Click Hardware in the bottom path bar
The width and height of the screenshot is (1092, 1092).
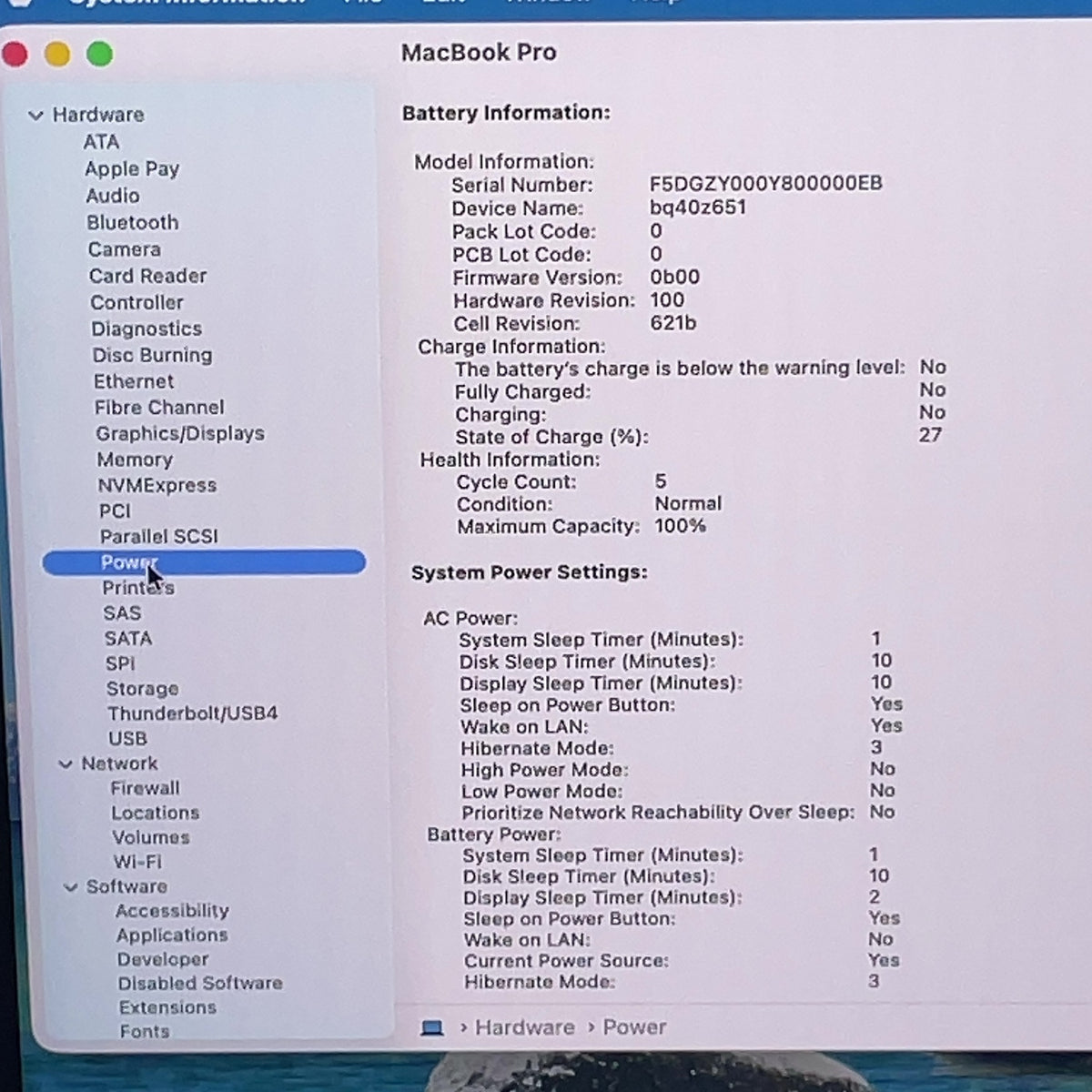point(525,1027)
